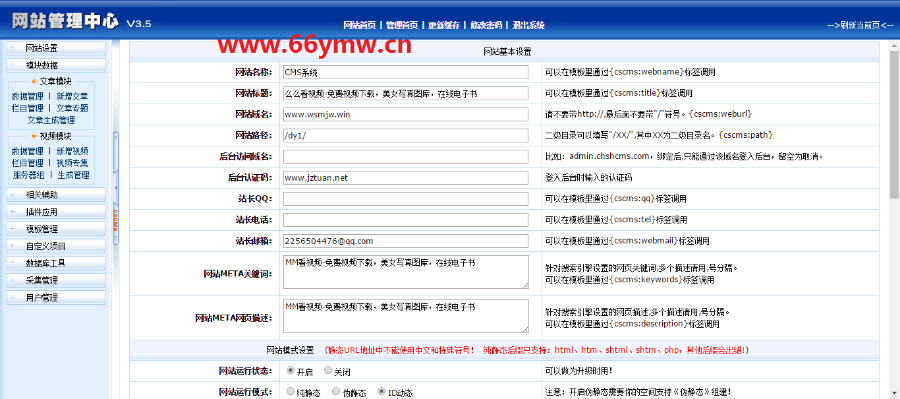Open 更新缓存 in the top navigation

point(444,25)
